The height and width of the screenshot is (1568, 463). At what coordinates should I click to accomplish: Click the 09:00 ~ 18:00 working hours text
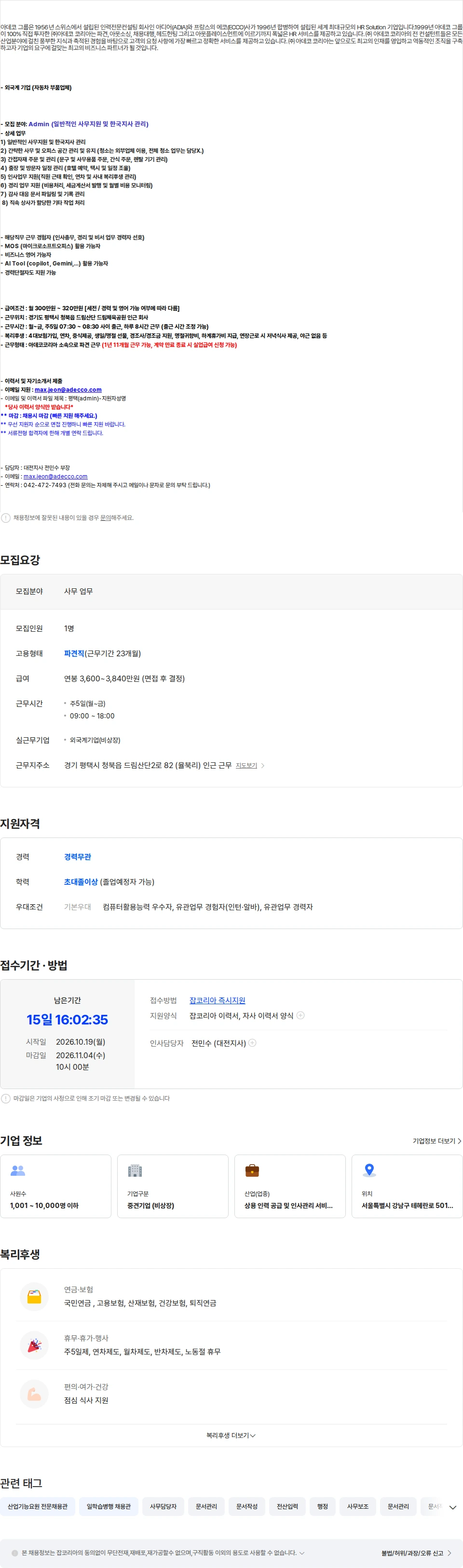click(x=92, y=717)
